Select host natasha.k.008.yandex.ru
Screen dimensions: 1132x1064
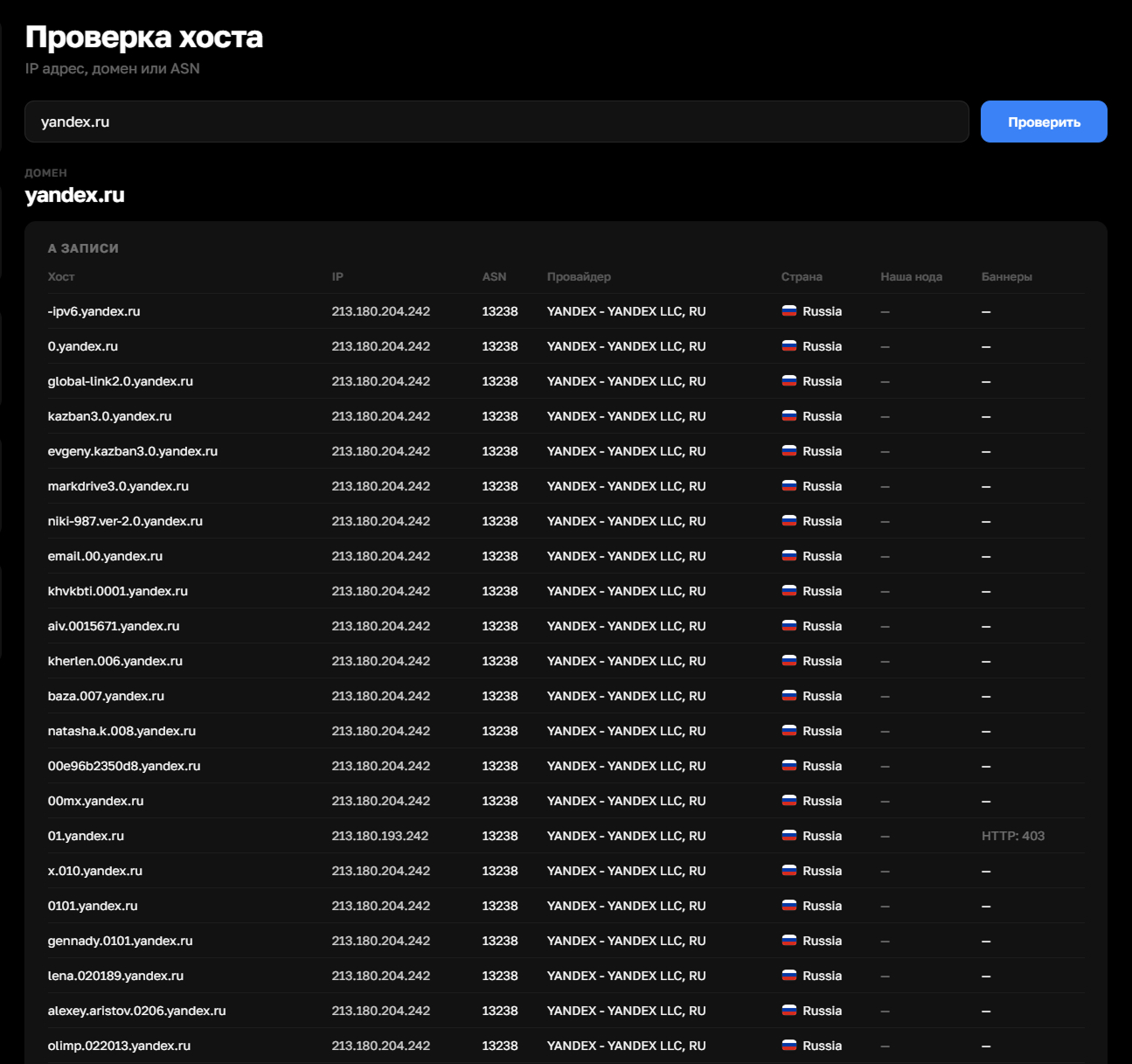122,731
